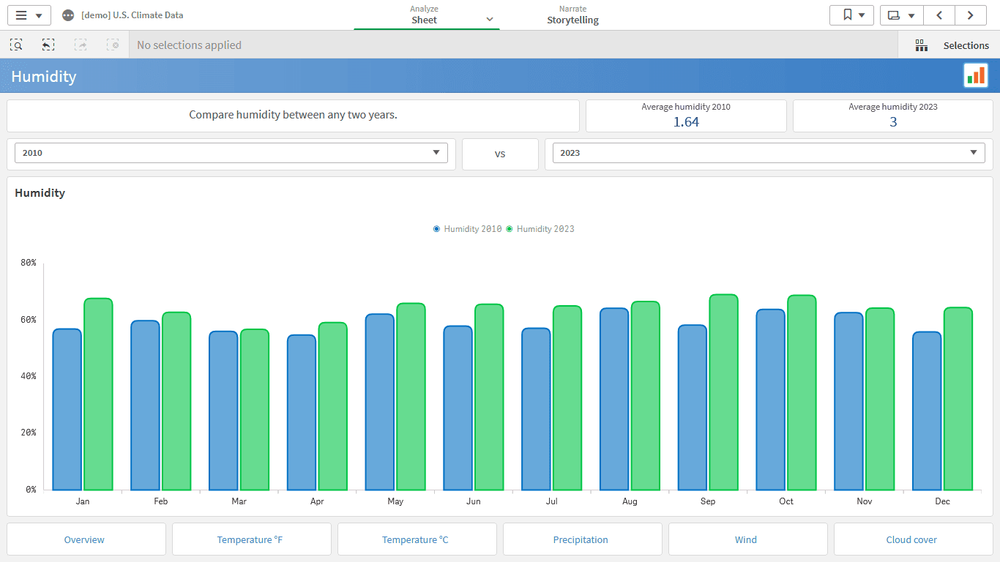The height and width of the screenshot is (562, 1000).
Task: Open the smart search selection tool
Action: (16, 45)
